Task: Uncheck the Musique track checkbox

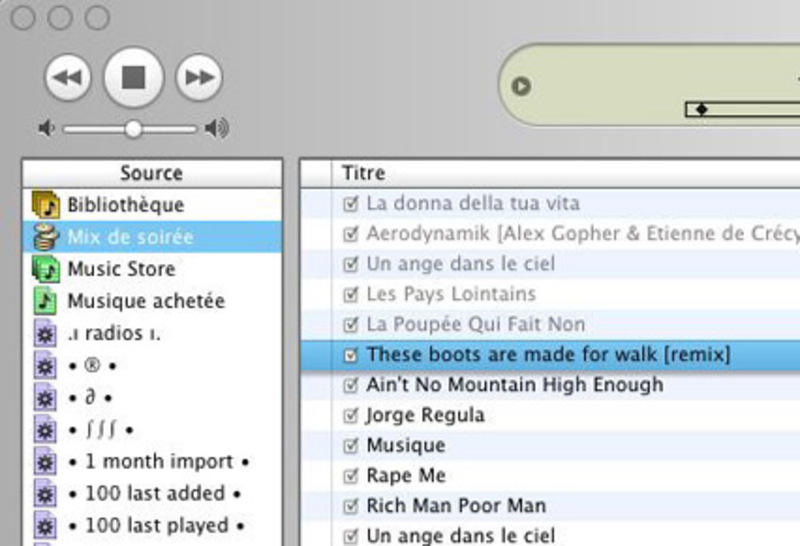Action: [x=351, y=445]
